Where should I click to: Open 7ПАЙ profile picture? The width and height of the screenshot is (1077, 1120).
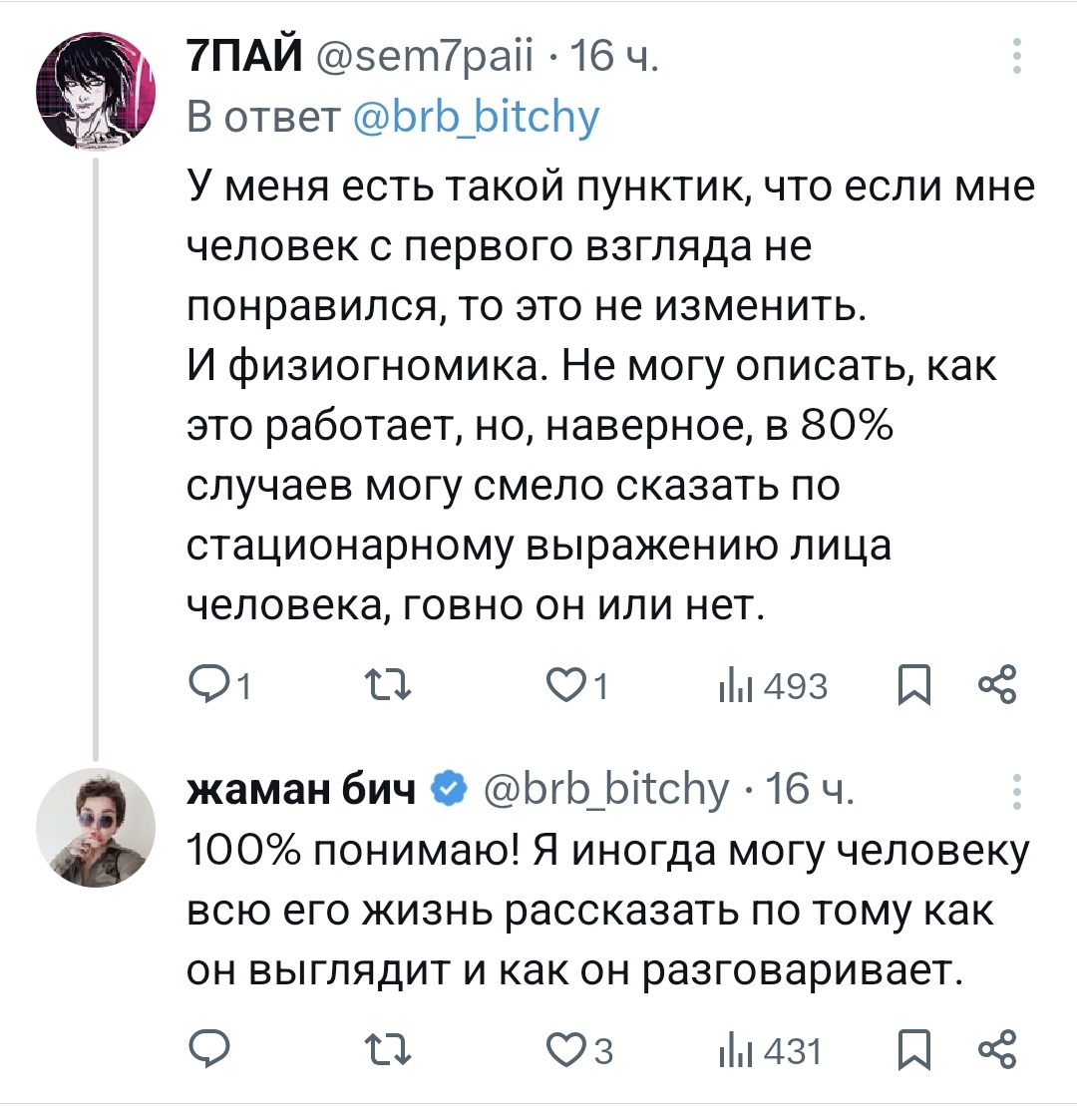tap(96, 88)
